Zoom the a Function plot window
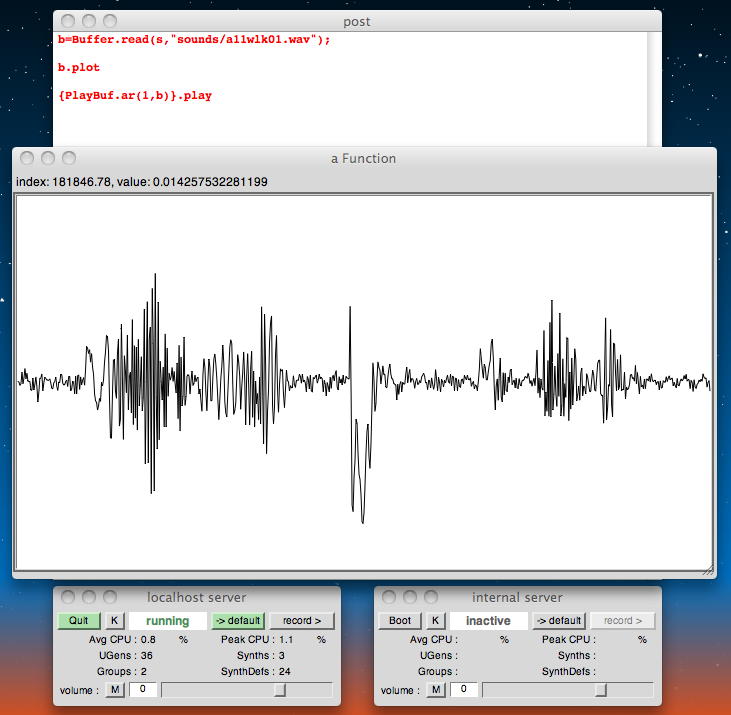This screenshot has width=731, height=715. pyautogui.click(x=69, y=158)
